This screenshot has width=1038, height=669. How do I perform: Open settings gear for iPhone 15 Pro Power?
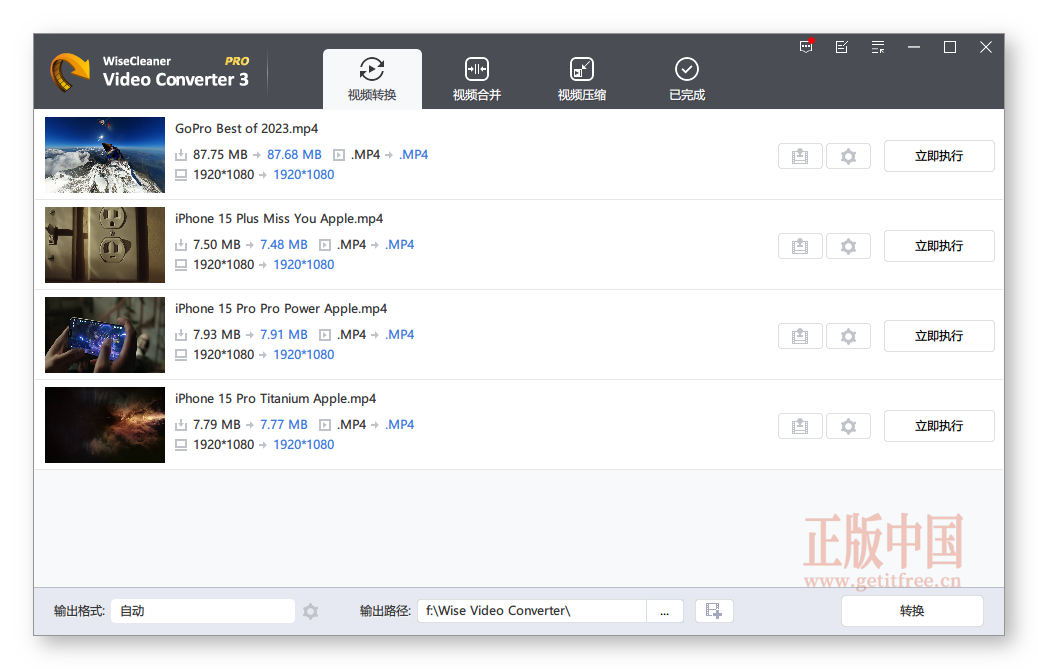[849, 336]
